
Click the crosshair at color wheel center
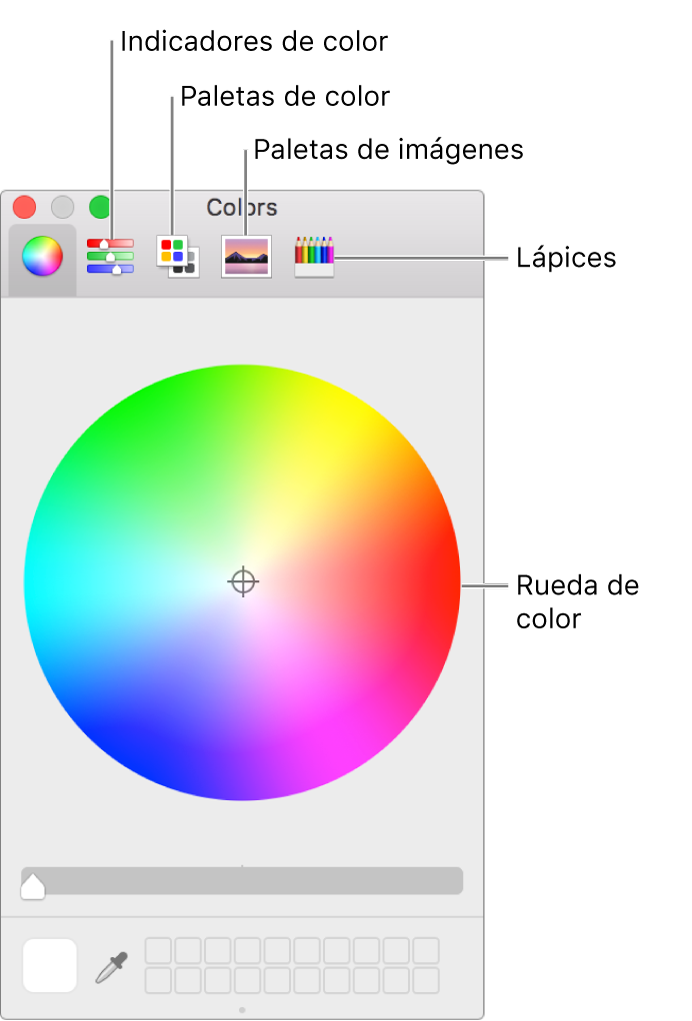(243, 581)
